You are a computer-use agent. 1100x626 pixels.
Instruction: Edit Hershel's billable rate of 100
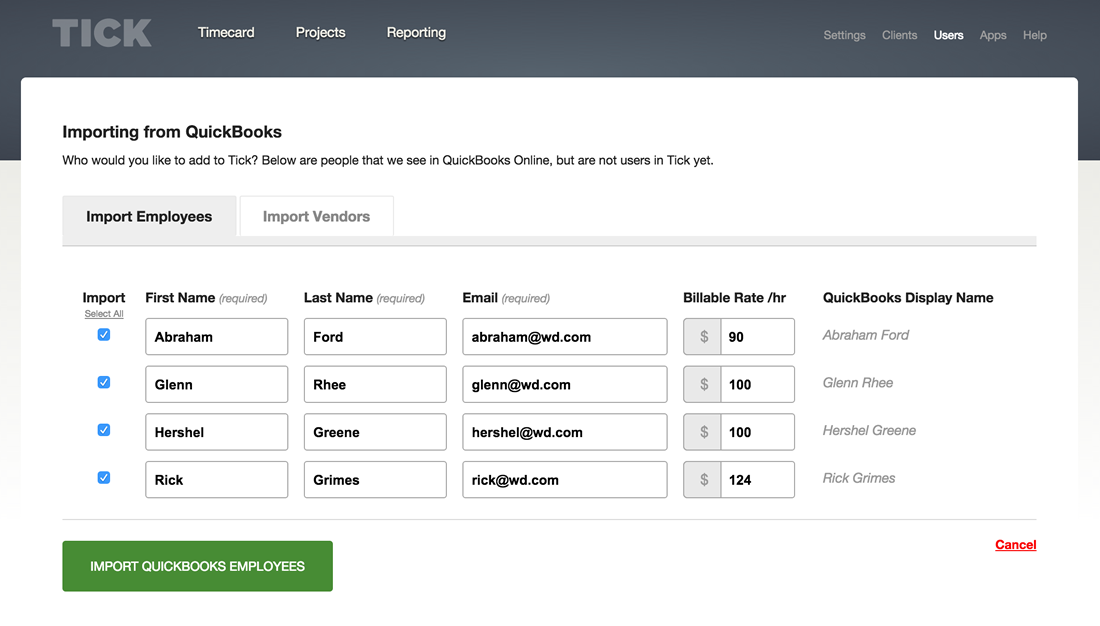[x=758, y=432]
